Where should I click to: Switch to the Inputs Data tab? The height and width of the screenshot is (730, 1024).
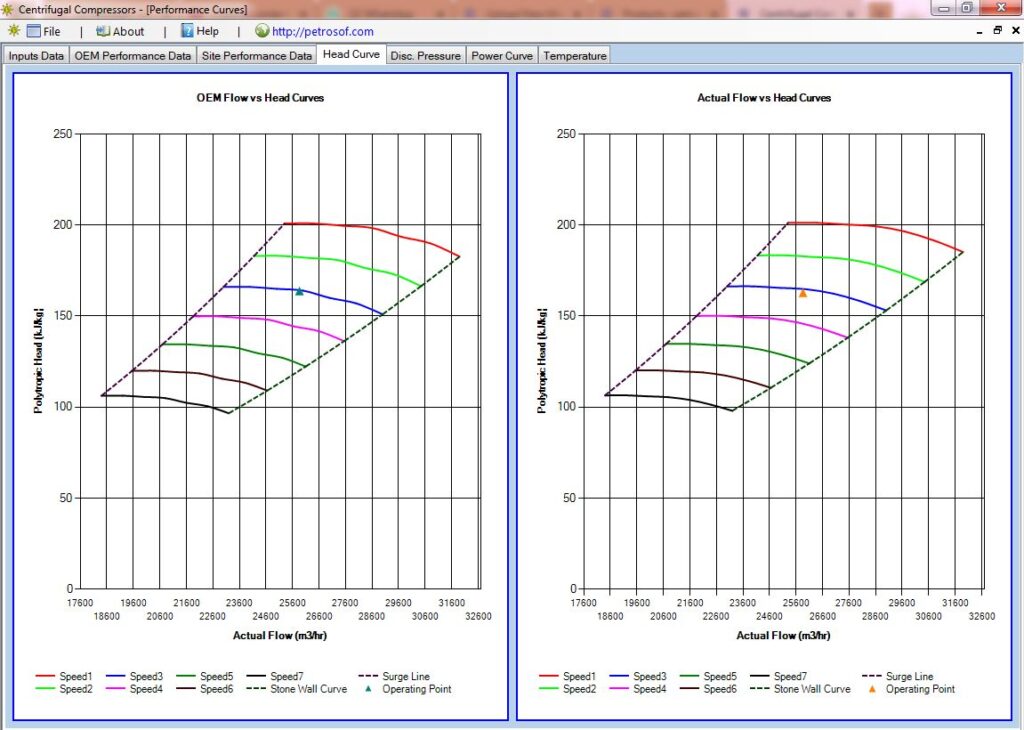(35, 56)
